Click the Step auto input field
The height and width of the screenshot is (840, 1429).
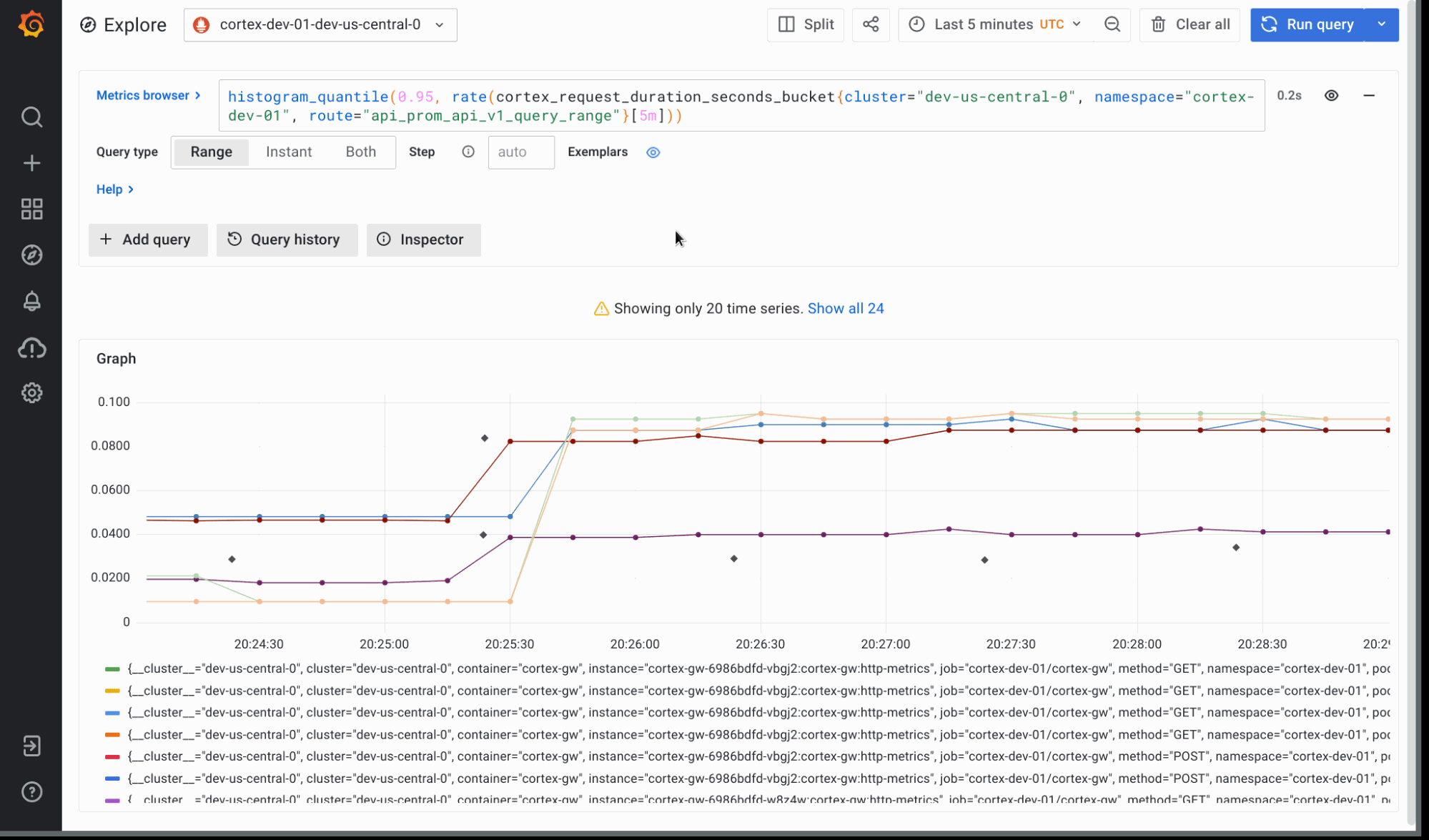click(520, 152)
